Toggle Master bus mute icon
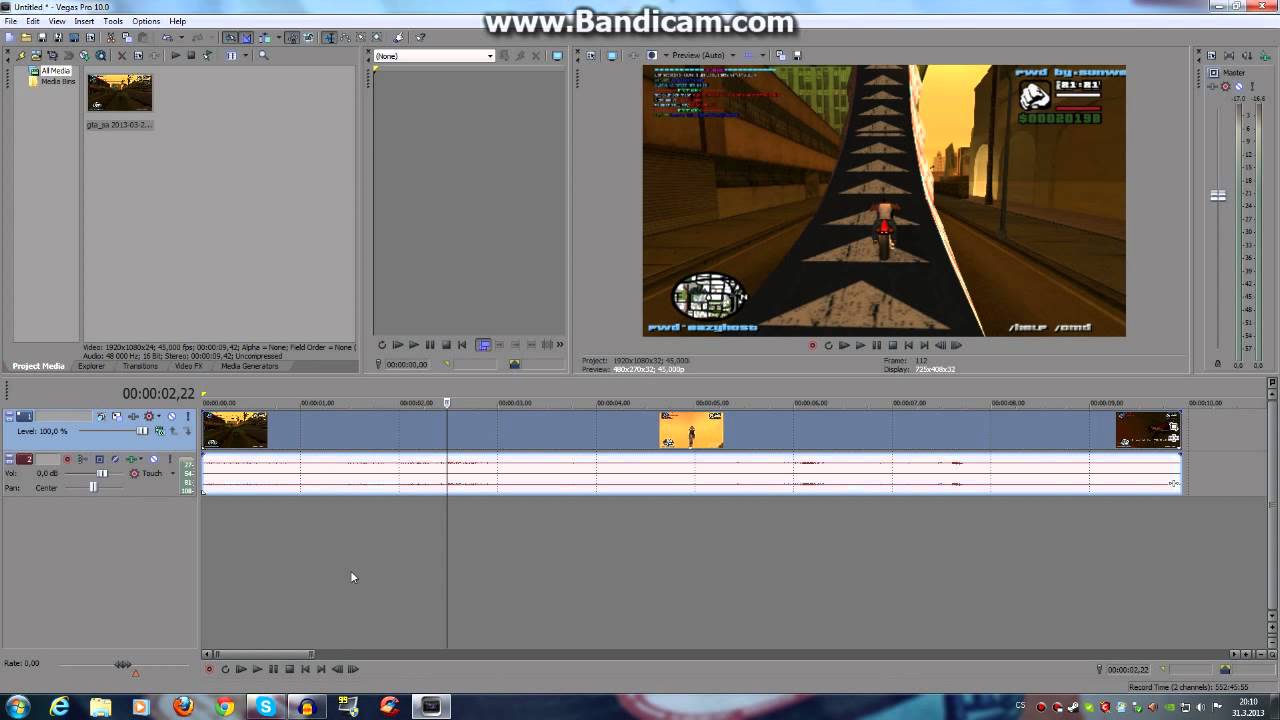 (x=1239, y=87)
